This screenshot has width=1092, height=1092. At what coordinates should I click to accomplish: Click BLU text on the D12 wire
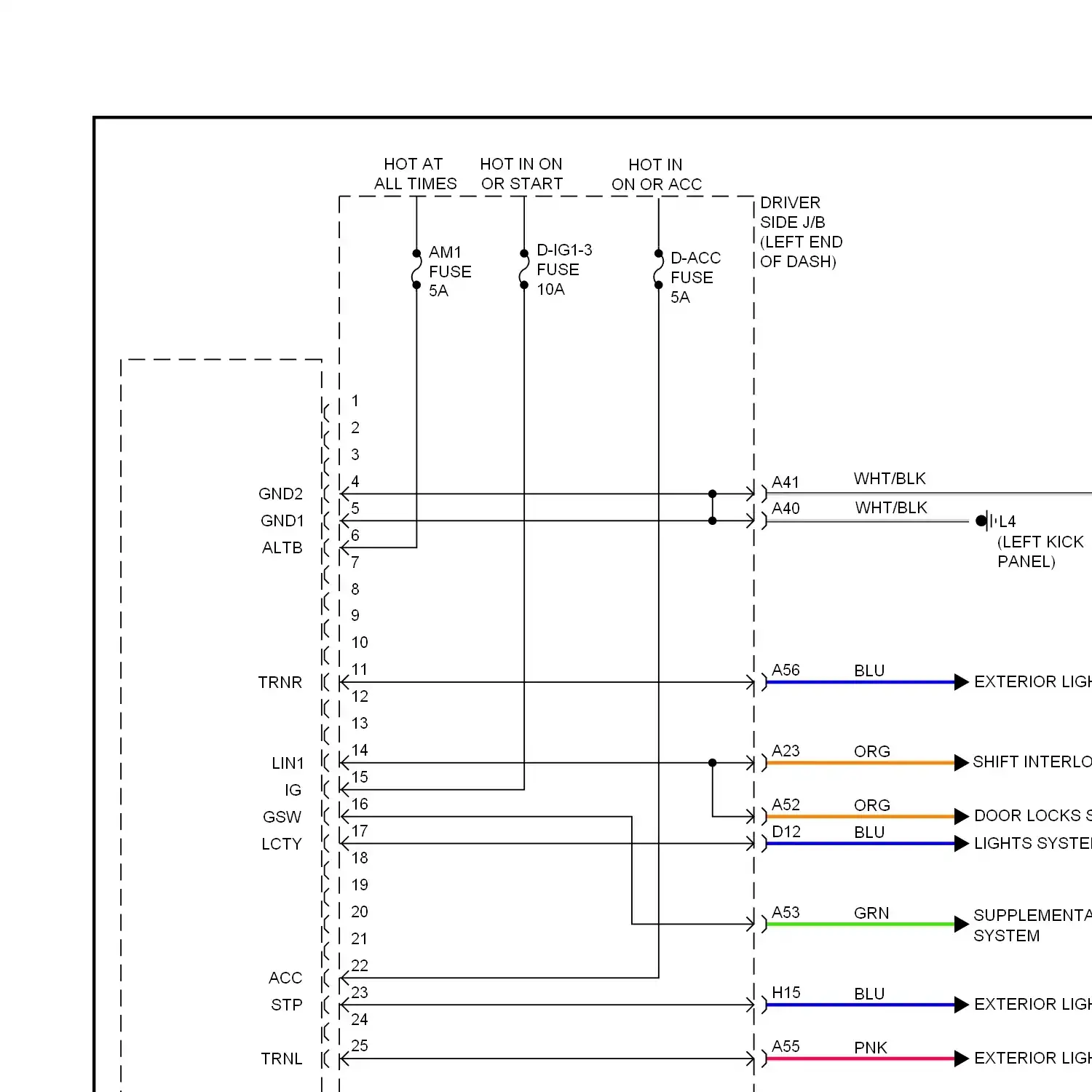[x=869, y=832]
